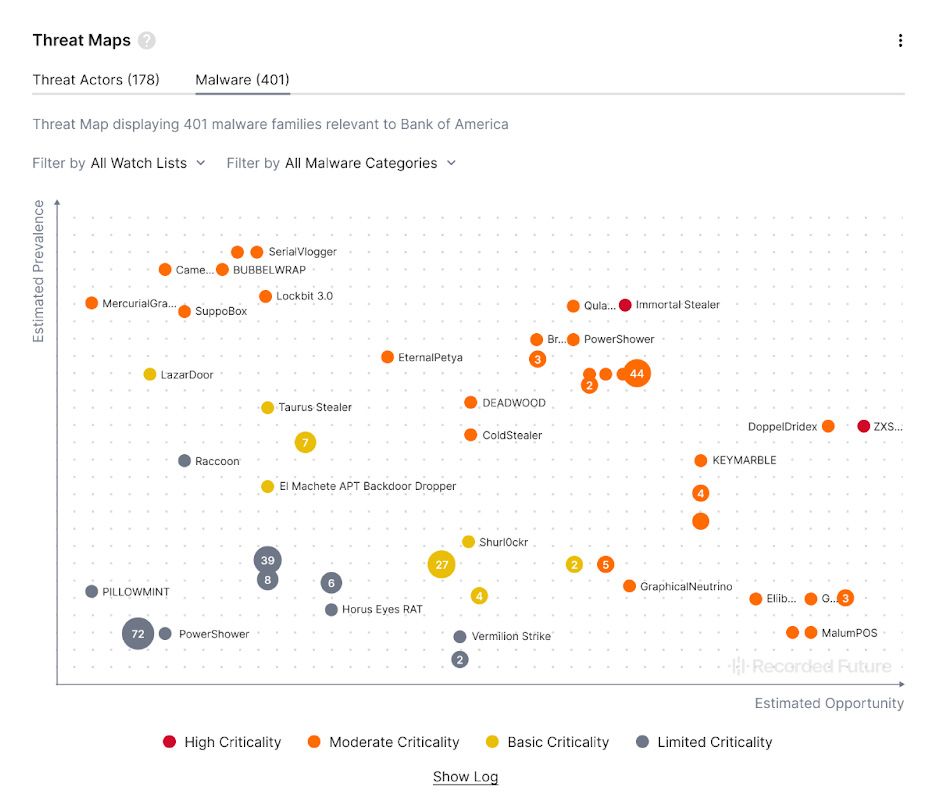Select the yellow cluster labeled 27
The image size is (928, 812).
coord(442,565)
